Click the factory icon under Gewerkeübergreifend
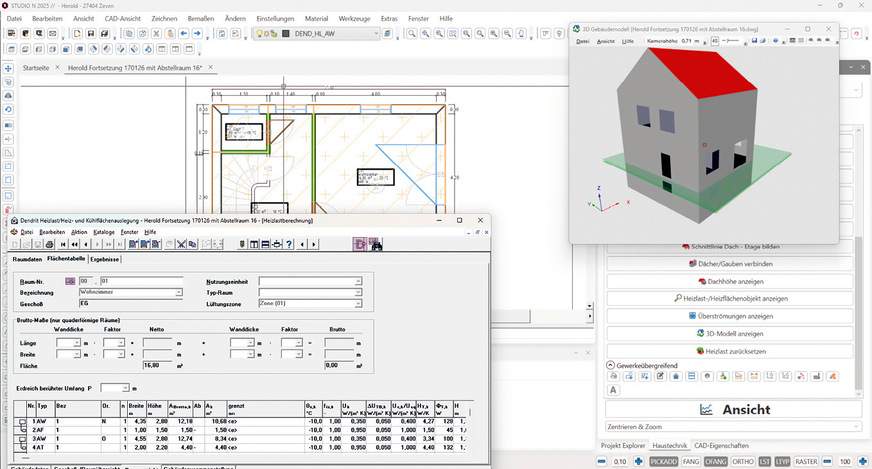The height and width of the screenshot is (469, 872). pyautogui.click(x=816, y=377)
